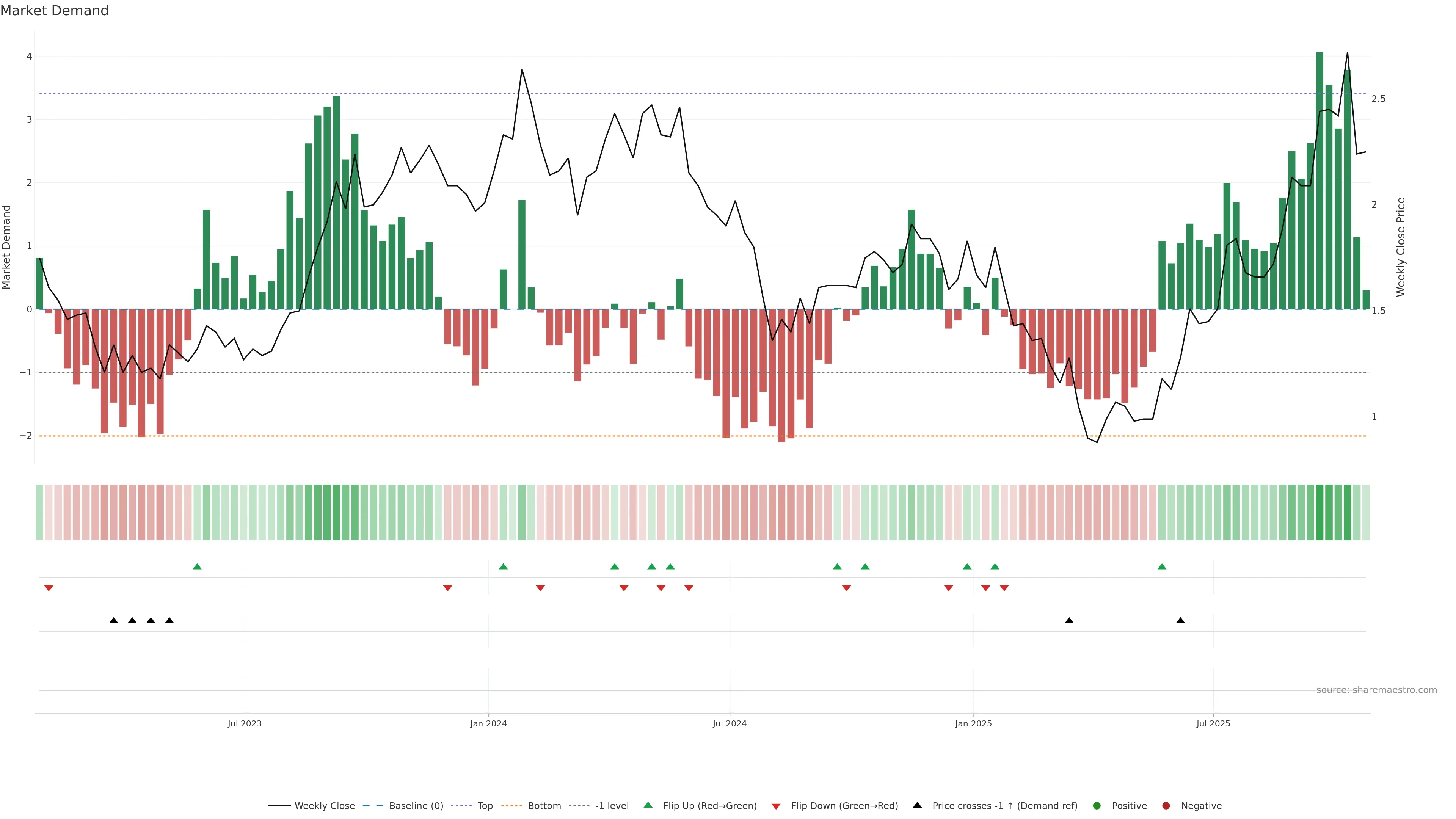Viewport: 1456px width, 819px height.
Task: Click Flip Down red triangle legend icon
Action: click(776, 806)
